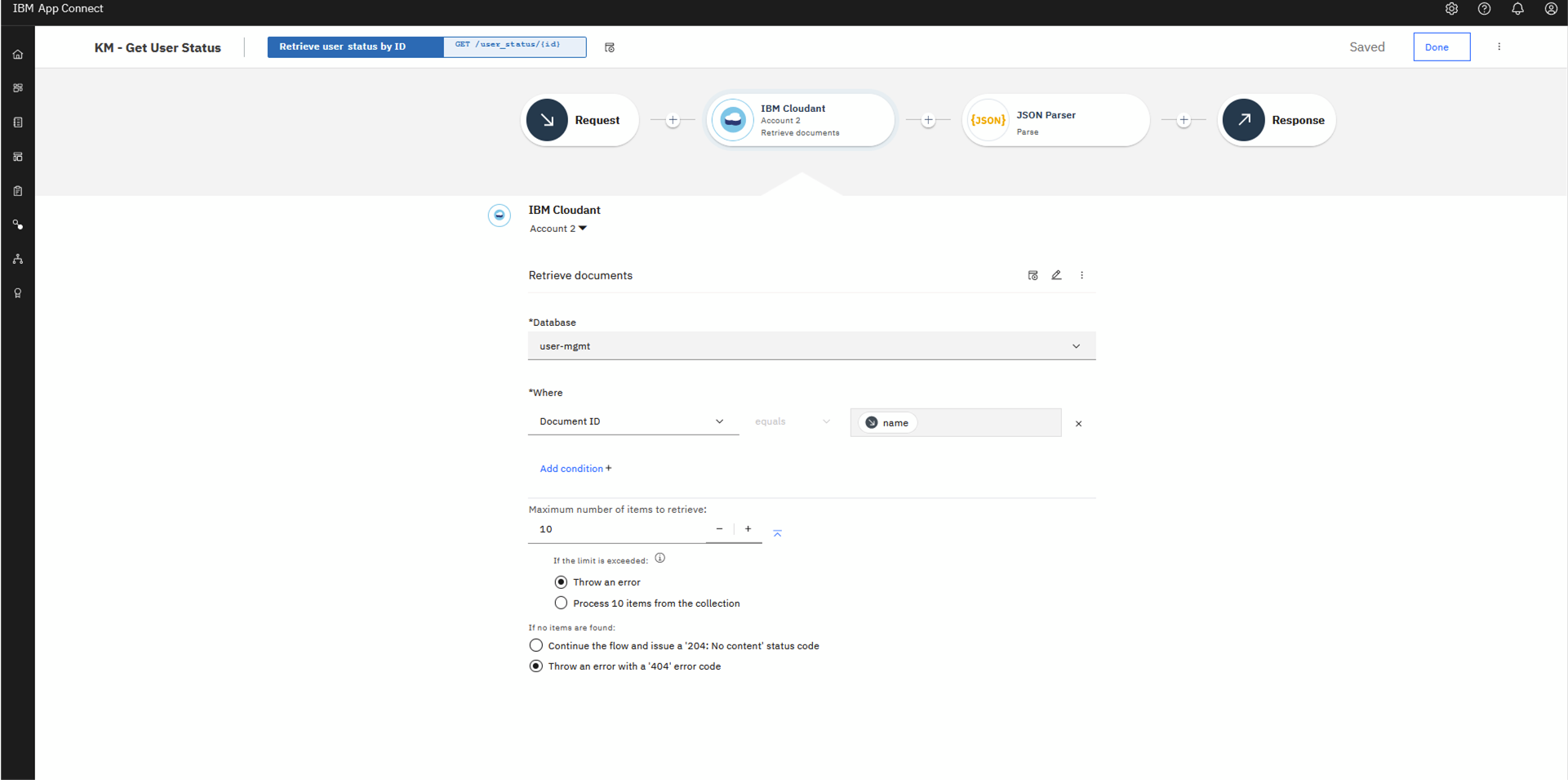
Task: Switch to Retrieve user status by ID tab
Action: point(355,47)
